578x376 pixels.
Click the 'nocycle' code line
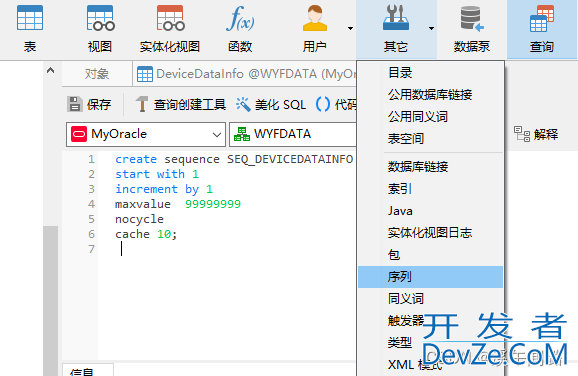click(139, 219)
